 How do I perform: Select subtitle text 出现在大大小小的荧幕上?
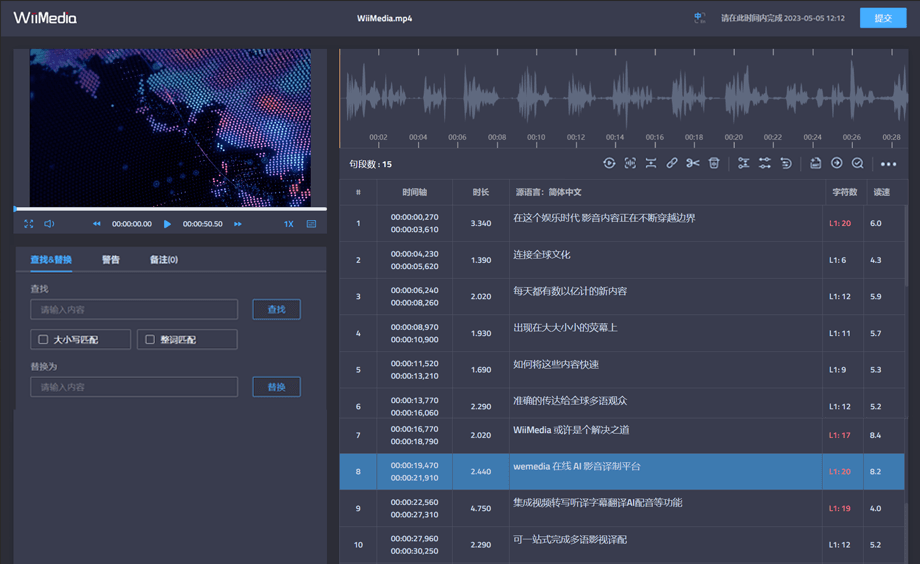(565, 327)
